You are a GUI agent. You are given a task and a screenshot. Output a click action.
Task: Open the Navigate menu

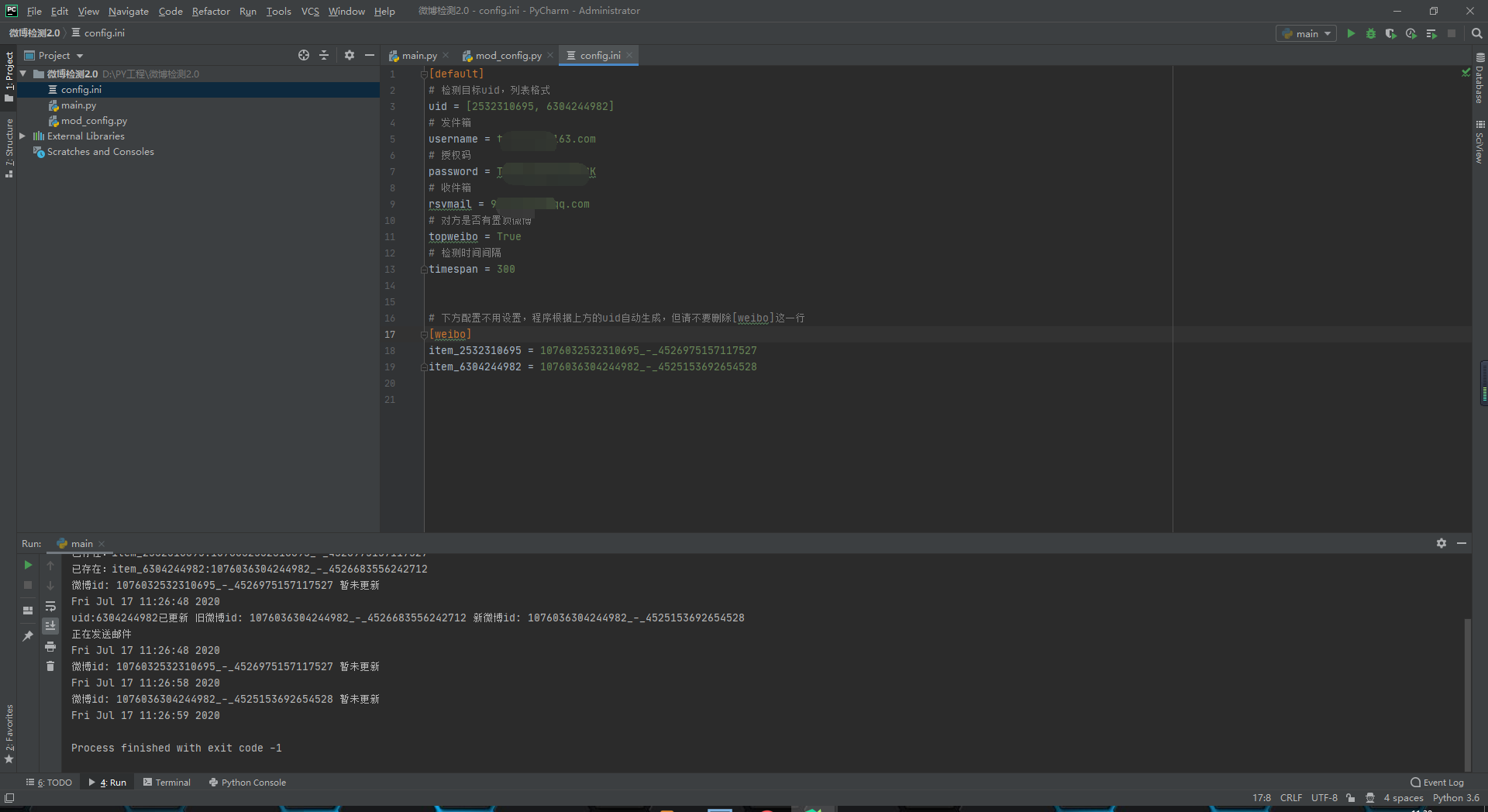point(129,11)
